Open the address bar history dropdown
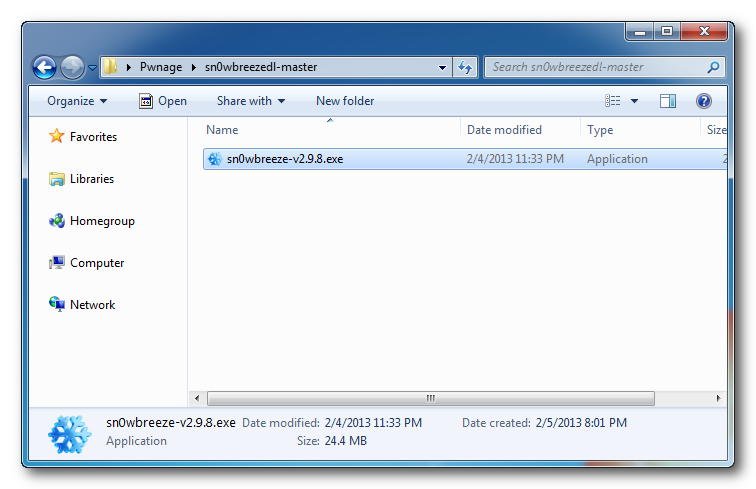 [x=442, y=68]
